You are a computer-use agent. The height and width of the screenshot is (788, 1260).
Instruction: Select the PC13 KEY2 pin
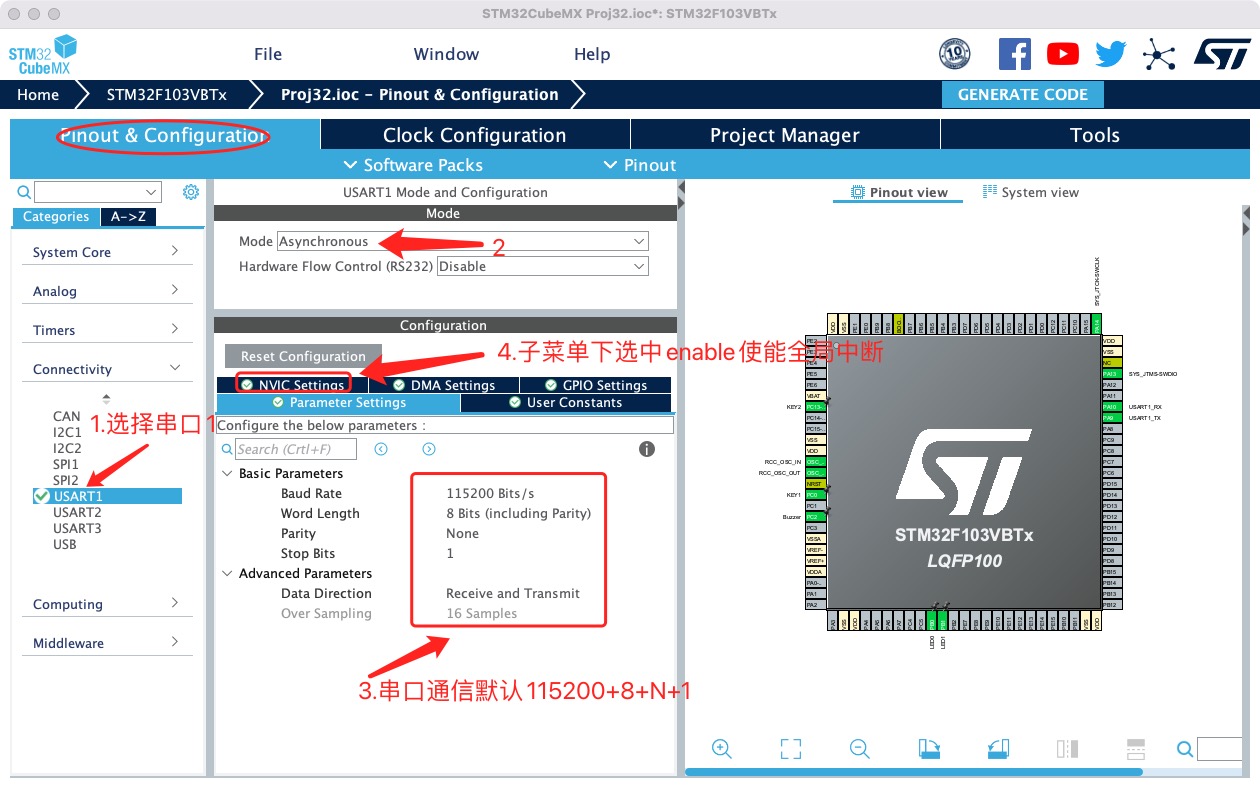click(814, 407)
